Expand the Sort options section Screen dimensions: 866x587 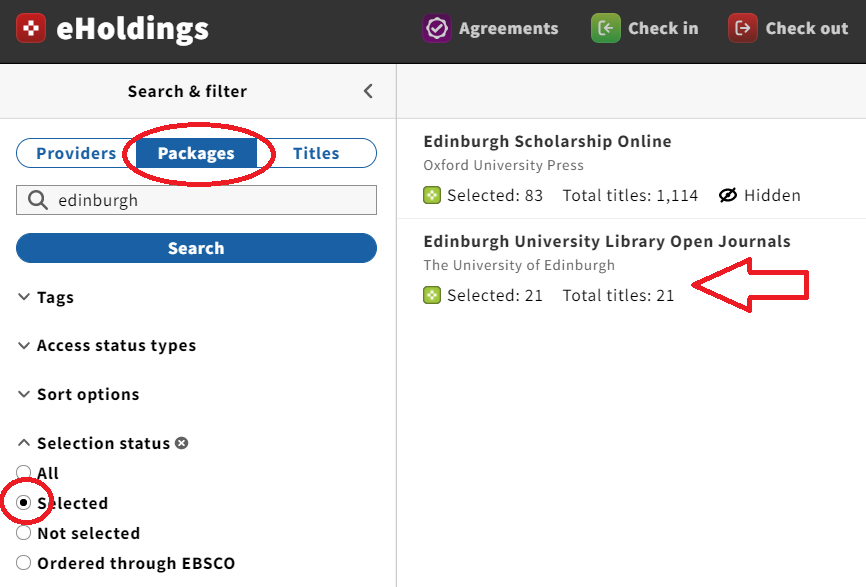(x=78, y=394)
